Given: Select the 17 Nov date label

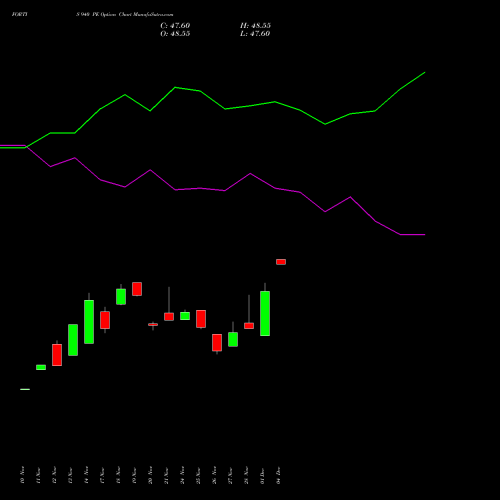Looking at the screenshot, I should click(x=102, y=475).
